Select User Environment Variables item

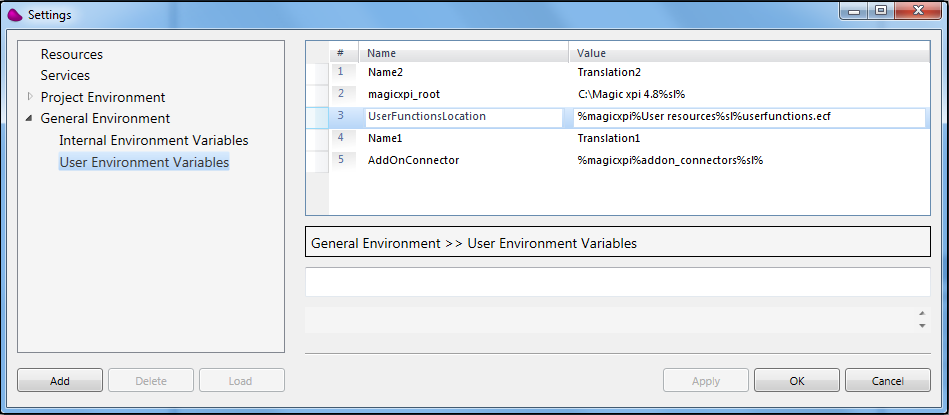144,162
